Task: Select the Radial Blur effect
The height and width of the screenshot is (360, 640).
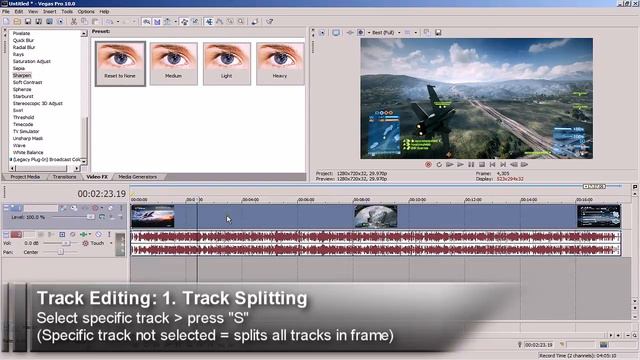Action: click(24, 47)
